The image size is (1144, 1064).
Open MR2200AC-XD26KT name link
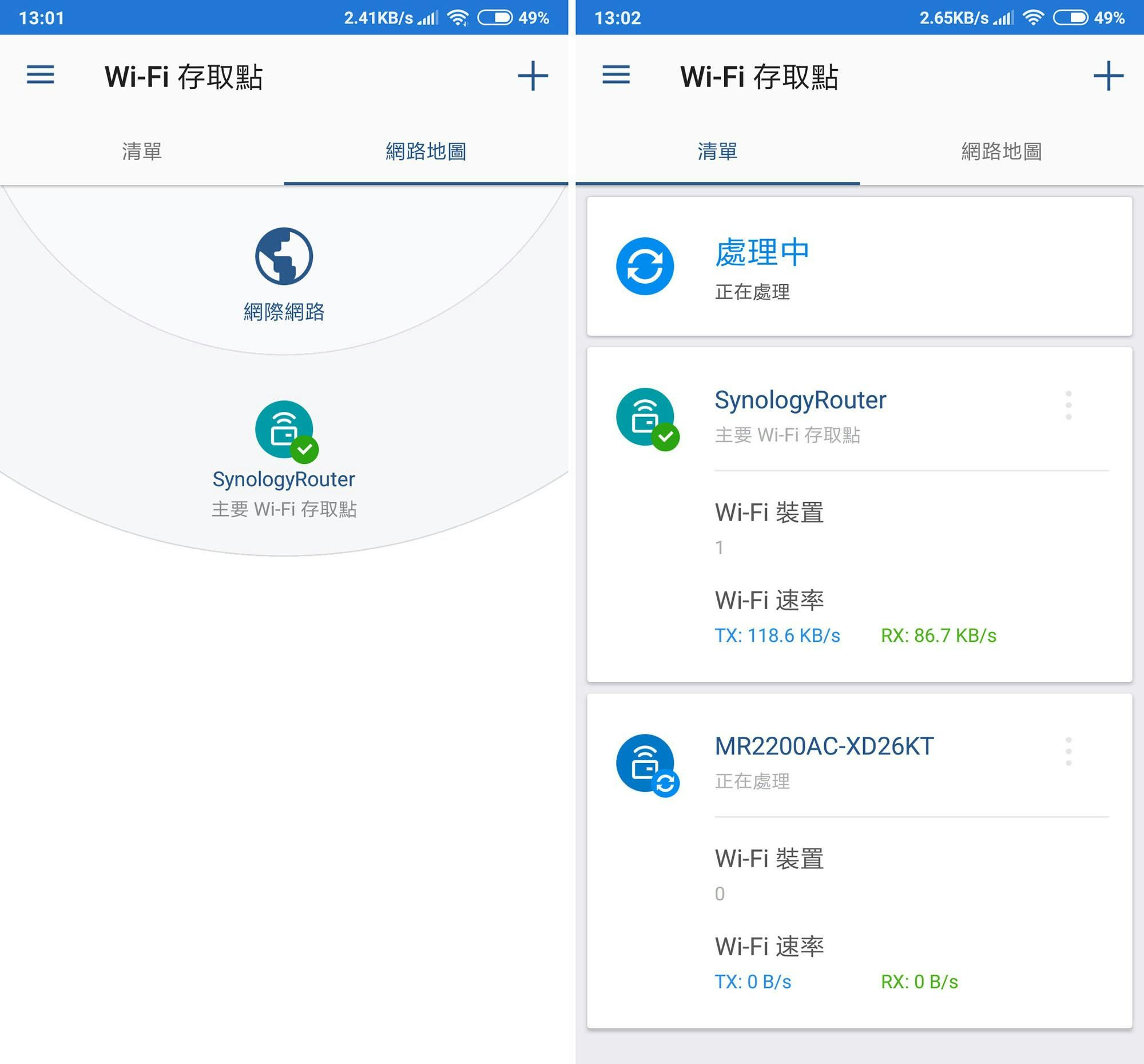(824, 747)
